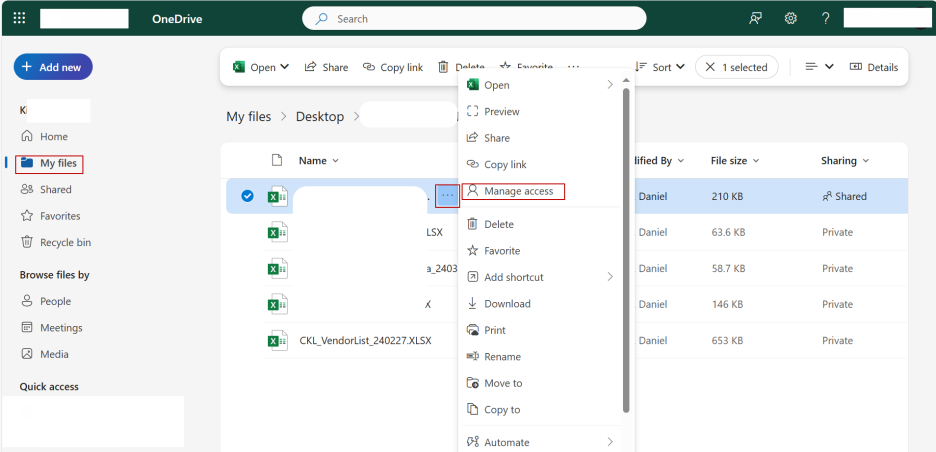This screenshot has width=936, height=452.
Task: Open the feedback icon in the header
Action: [x=755, y=19]
